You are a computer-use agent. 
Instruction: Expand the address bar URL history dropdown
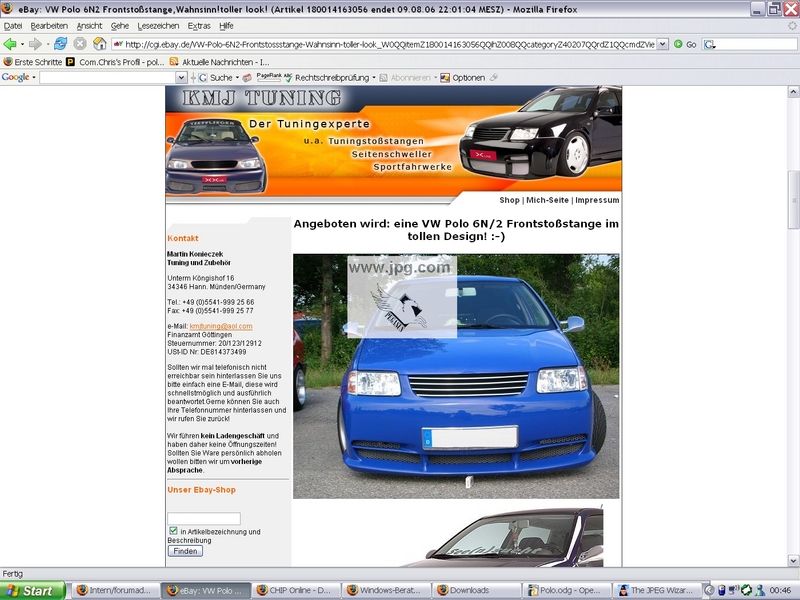click(x=662, y=44)
